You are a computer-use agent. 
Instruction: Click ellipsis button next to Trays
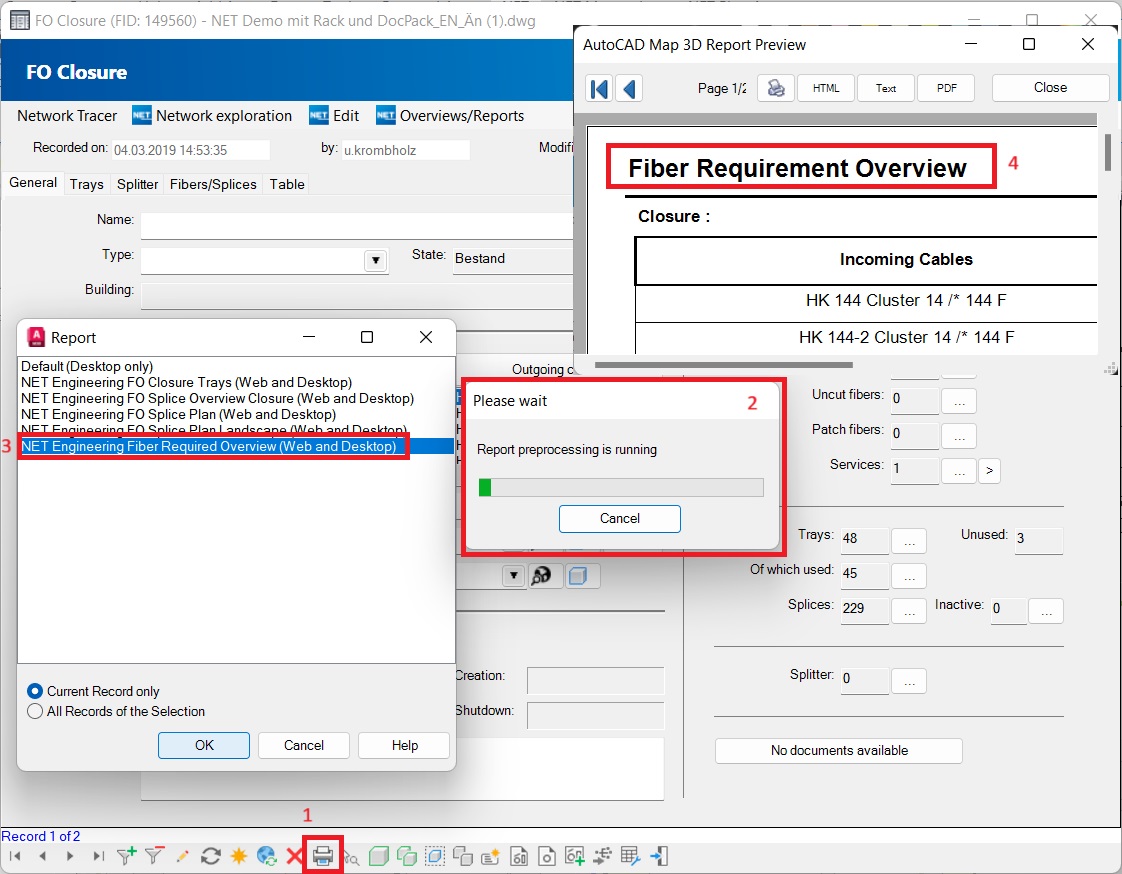909,541
